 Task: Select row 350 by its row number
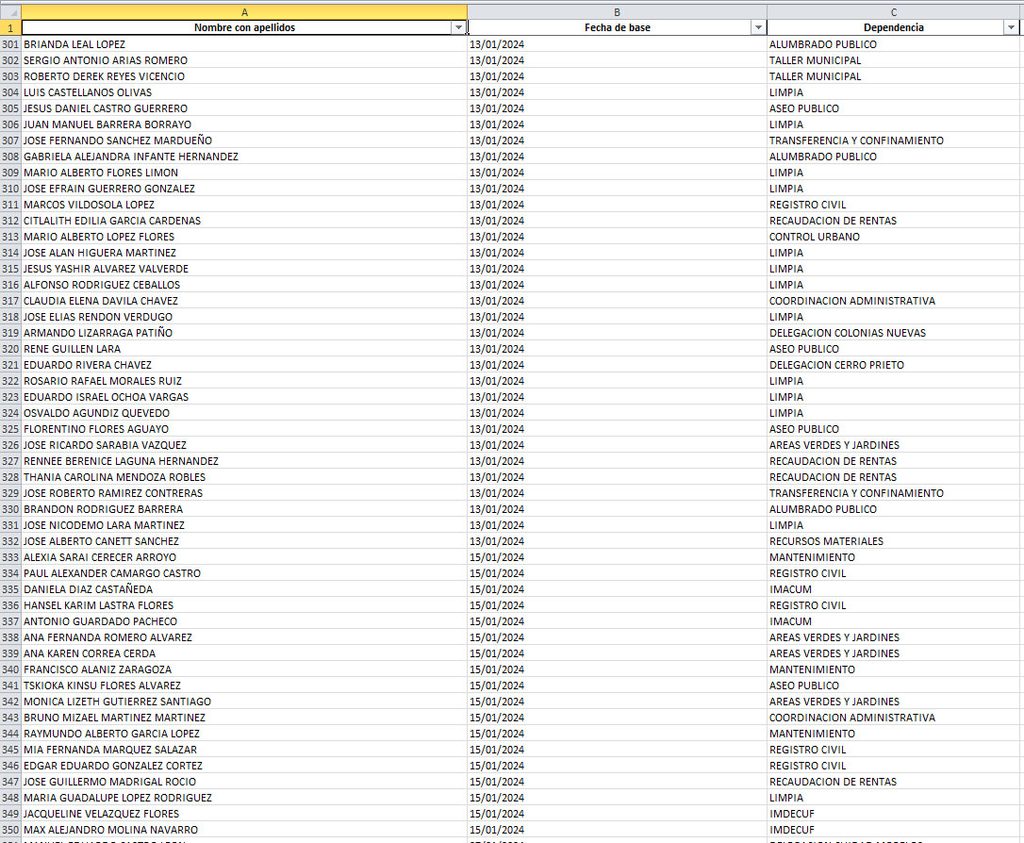10,830
